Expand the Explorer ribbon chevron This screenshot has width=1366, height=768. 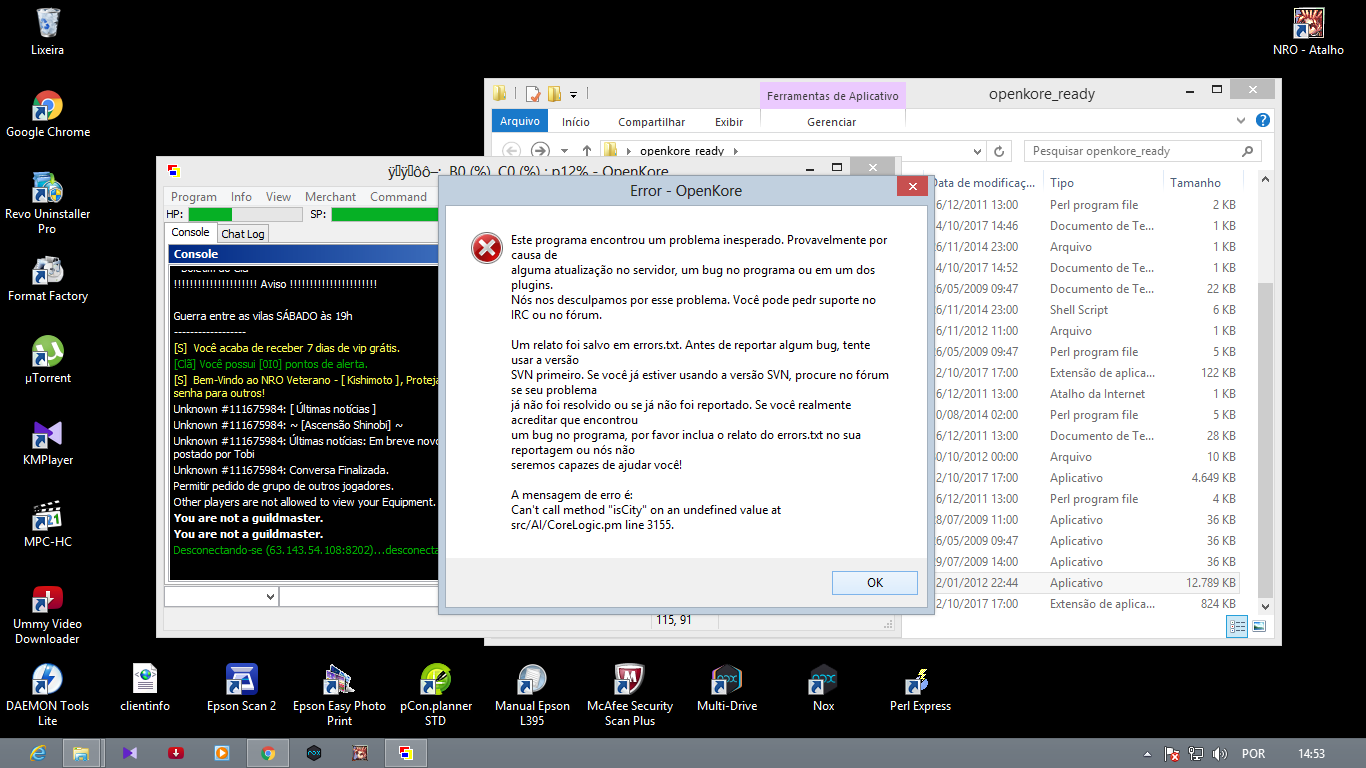(x=1242, y=121)
